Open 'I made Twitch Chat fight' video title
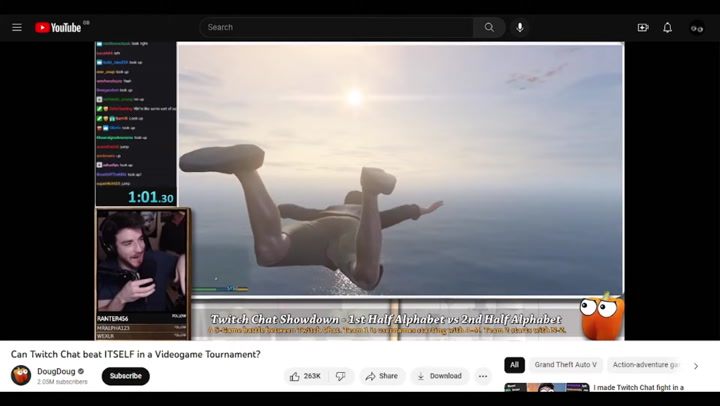Image resolution: width=720 pixels, height=406 pixels. point(638,387)
